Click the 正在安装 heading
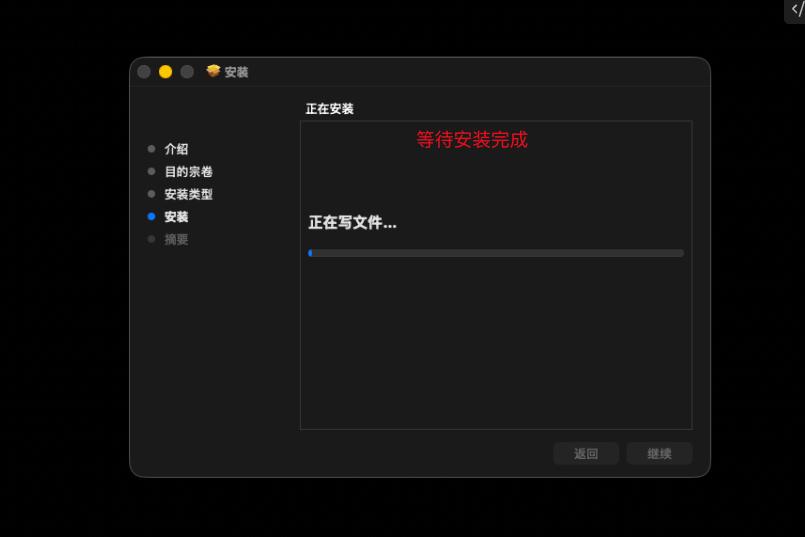The image size is (805, 537). coord(330,109)
